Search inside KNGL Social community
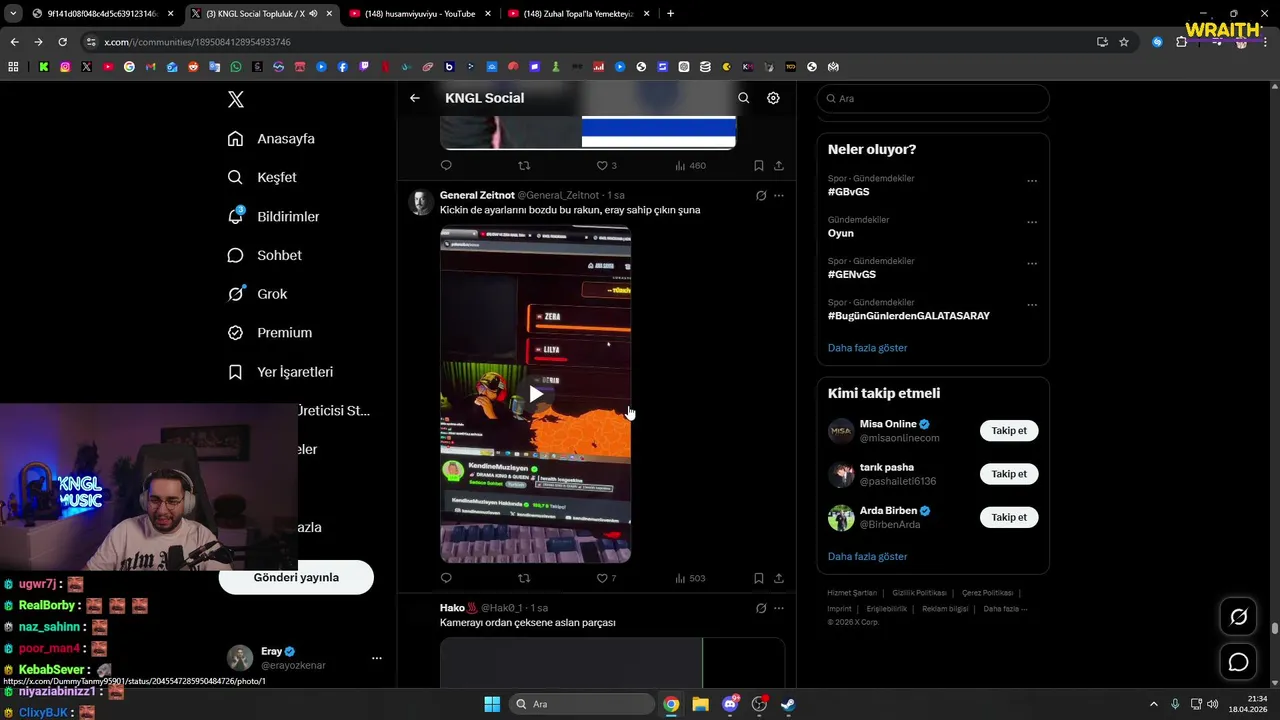This screenshot has width=1280, height=720. (743, 98)
